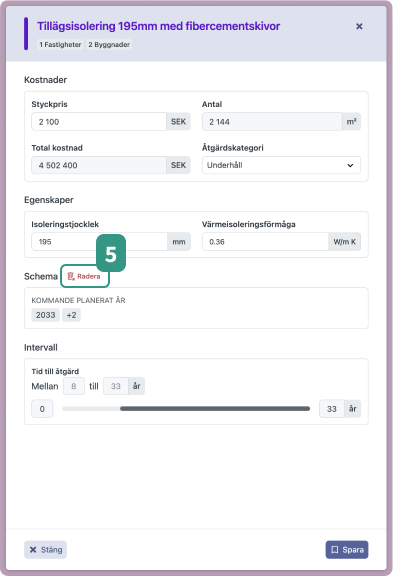Edit the Värmeisoleringsförmåga value 0.36
This screenshot has height=576, width=393.
265,242
